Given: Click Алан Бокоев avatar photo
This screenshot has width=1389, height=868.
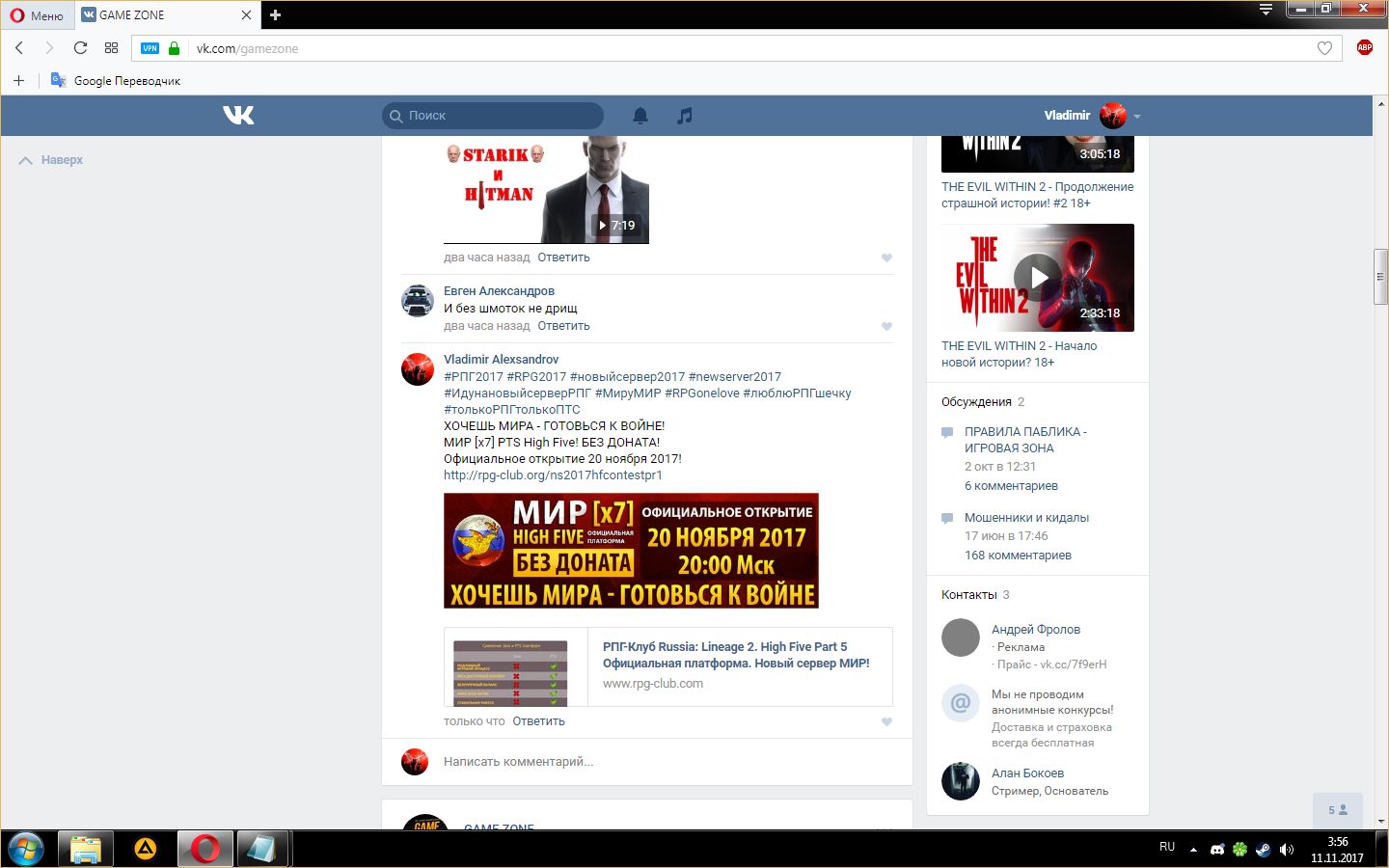Looking at the screenshot, I should [961, 781].
